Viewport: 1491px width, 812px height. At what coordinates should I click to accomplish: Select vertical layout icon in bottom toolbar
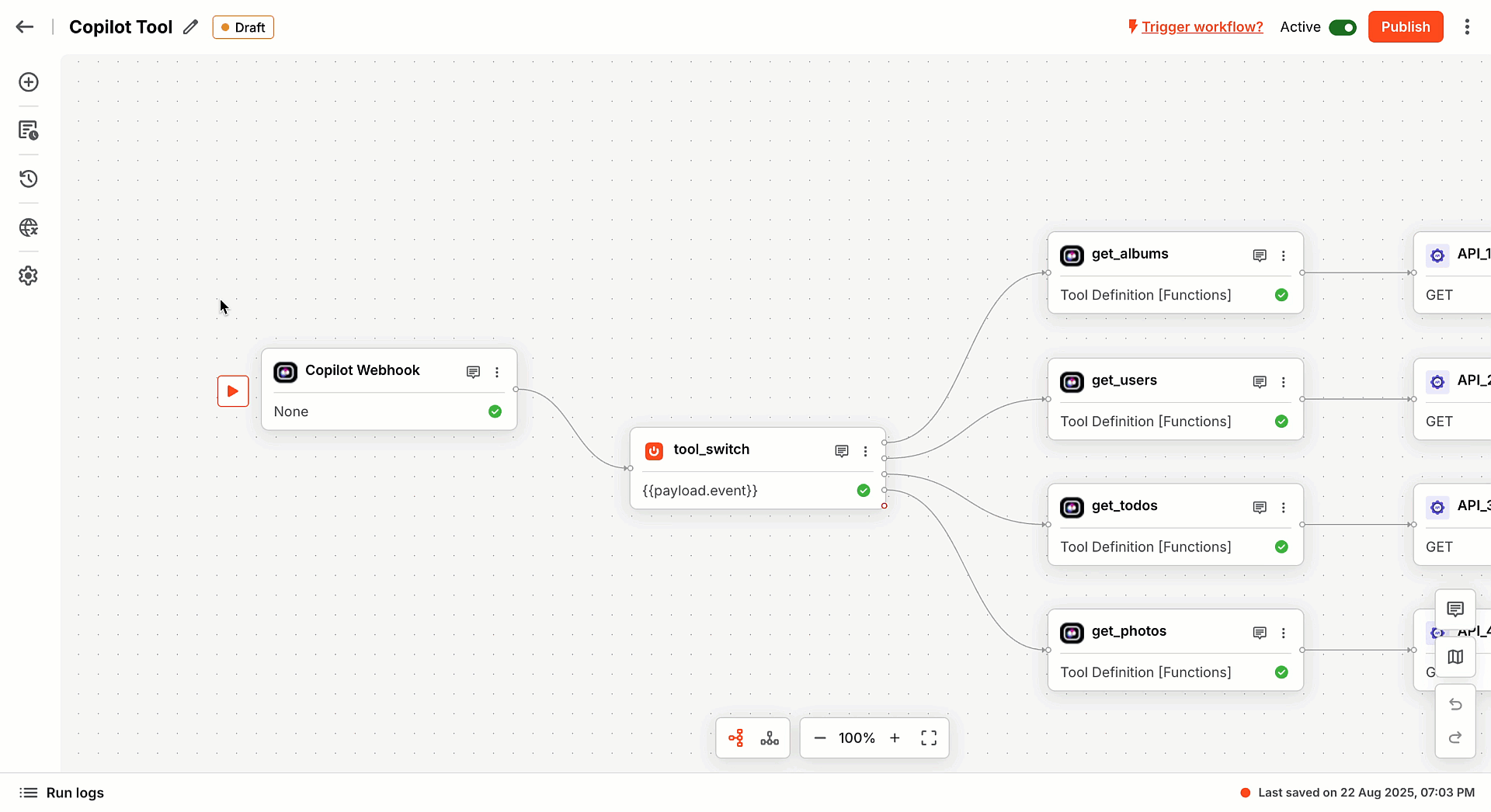pos(770,738)
